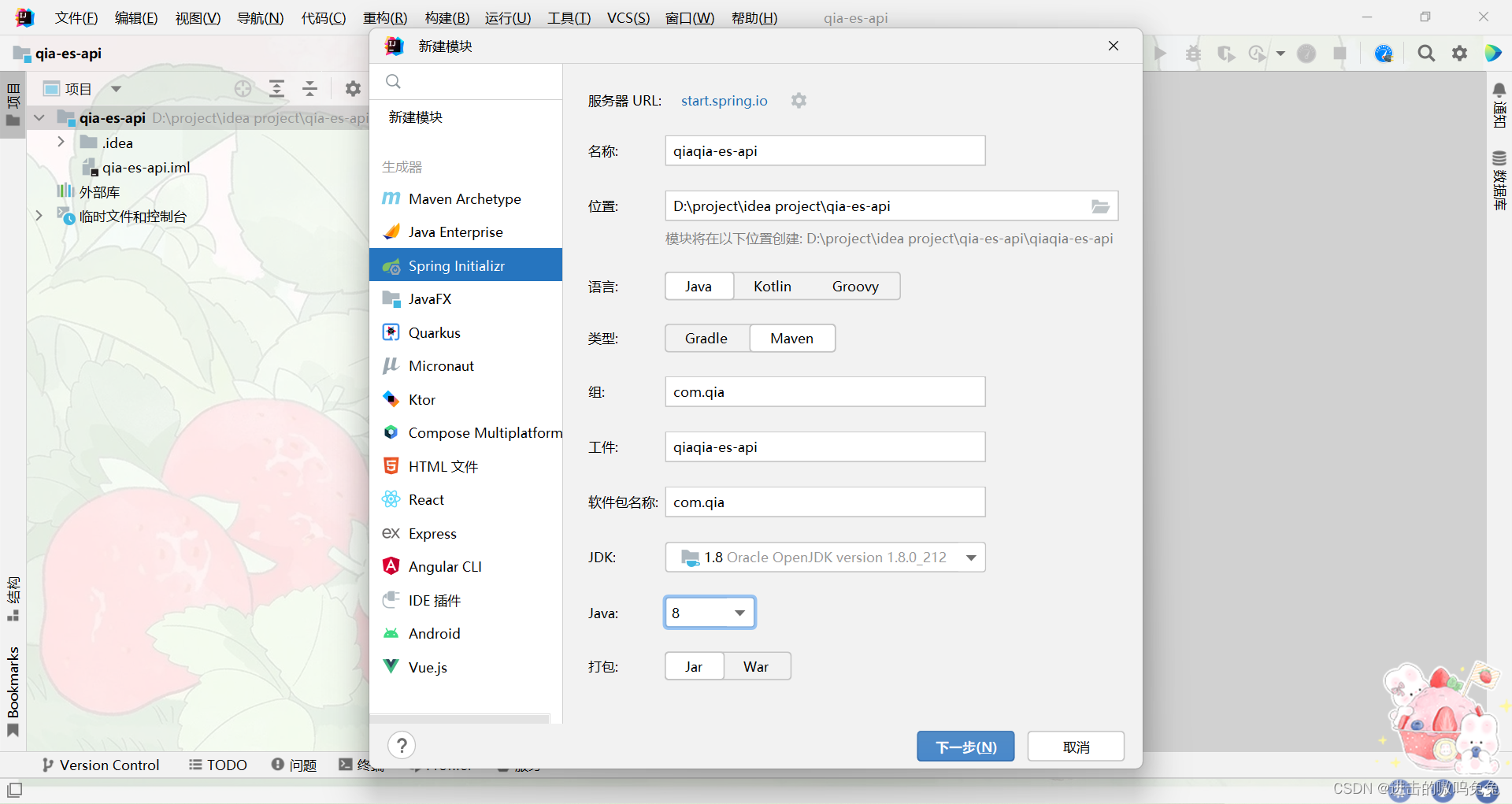Browse for module location folder

point(1100,206)
